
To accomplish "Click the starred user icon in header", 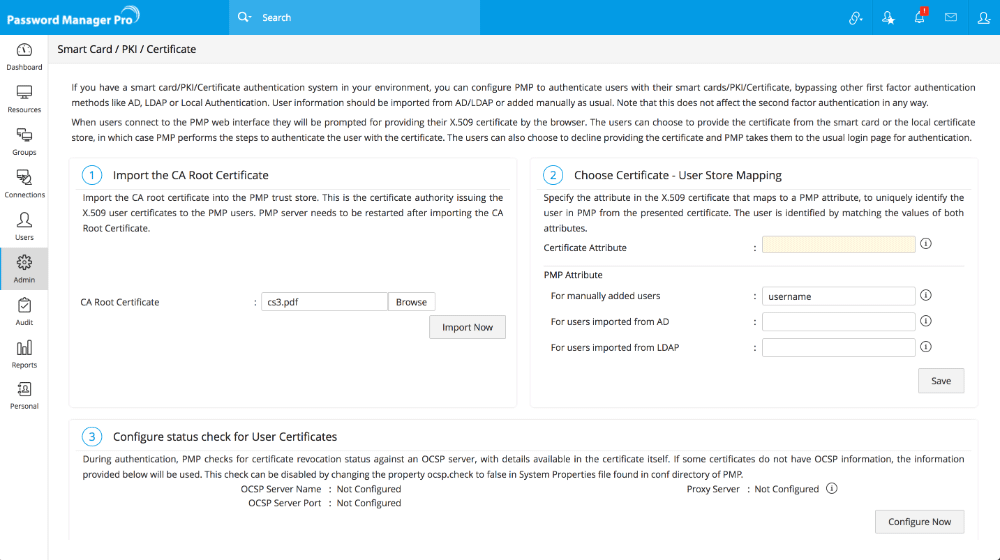I will point(888,18).
